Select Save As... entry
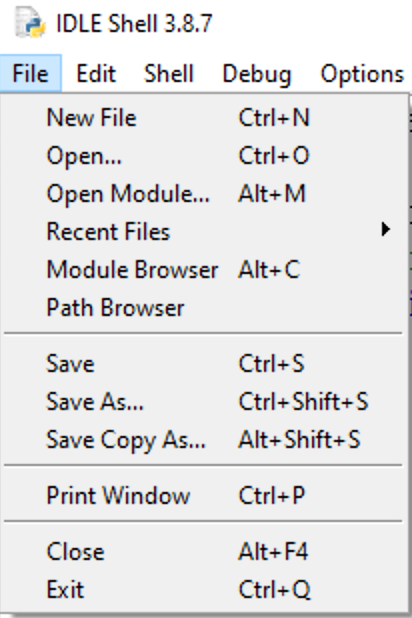 pos(204,402)
